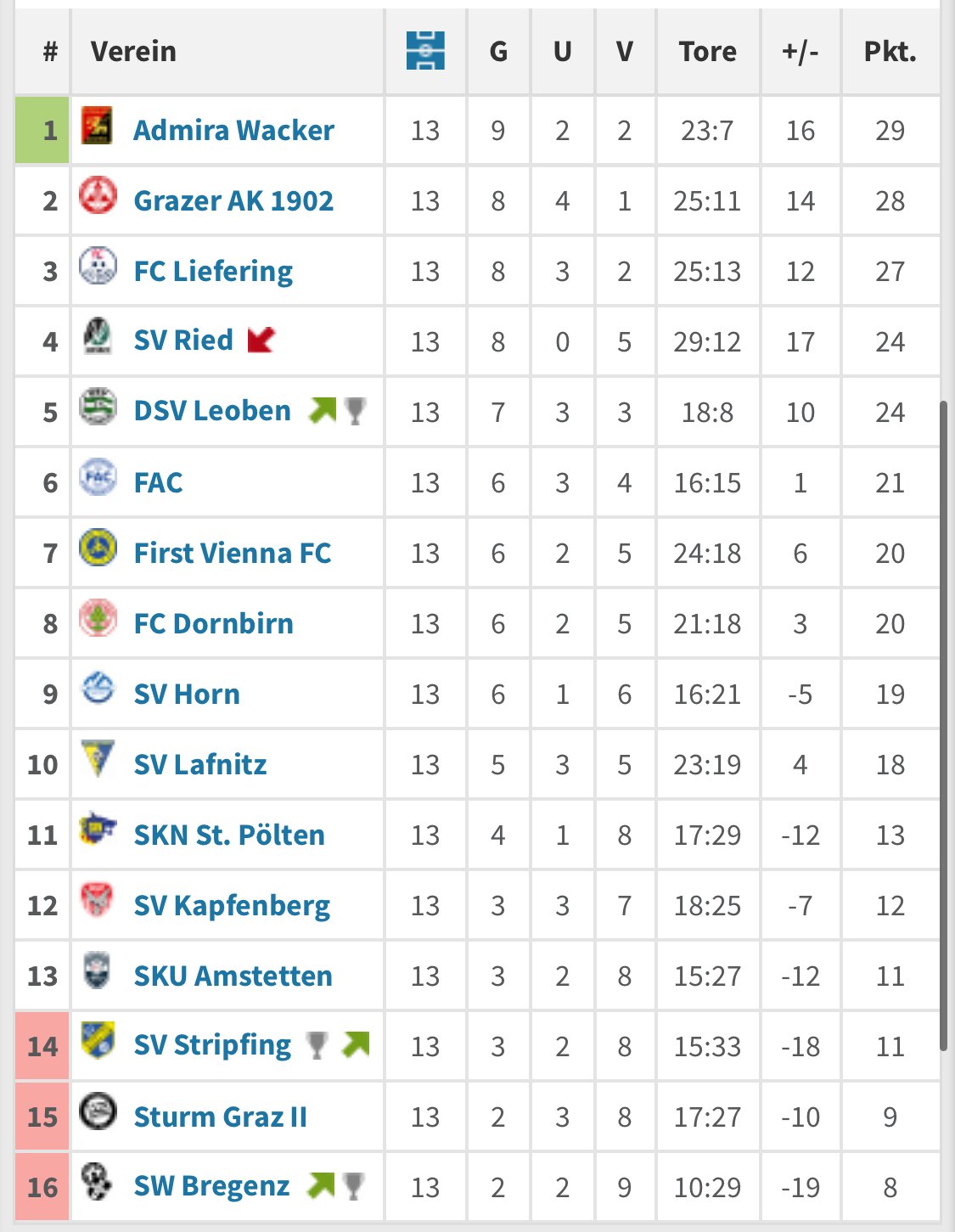Open the SV Kapfenberg team link
955x1232 pixels.
[232, 906]
